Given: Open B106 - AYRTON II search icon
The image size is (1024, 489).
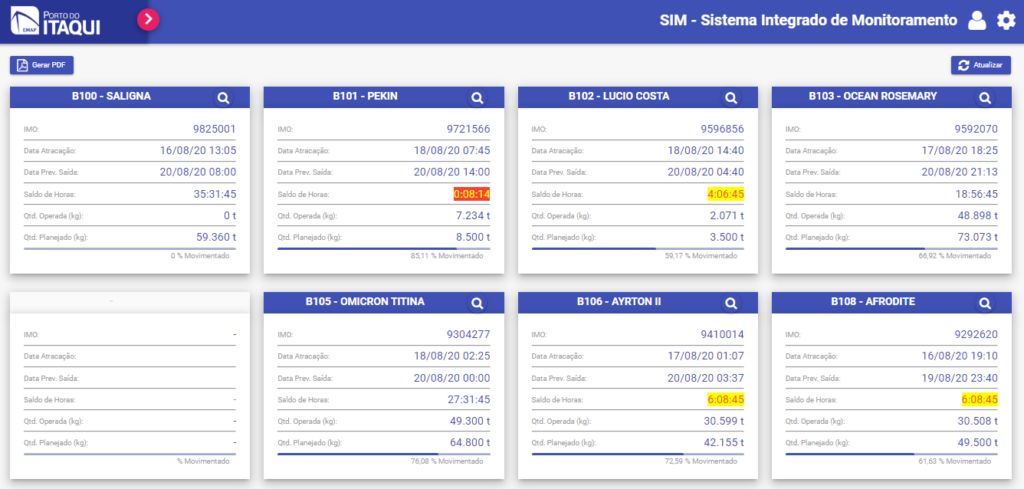Looking at the screenshot, I should click(731, 303).
